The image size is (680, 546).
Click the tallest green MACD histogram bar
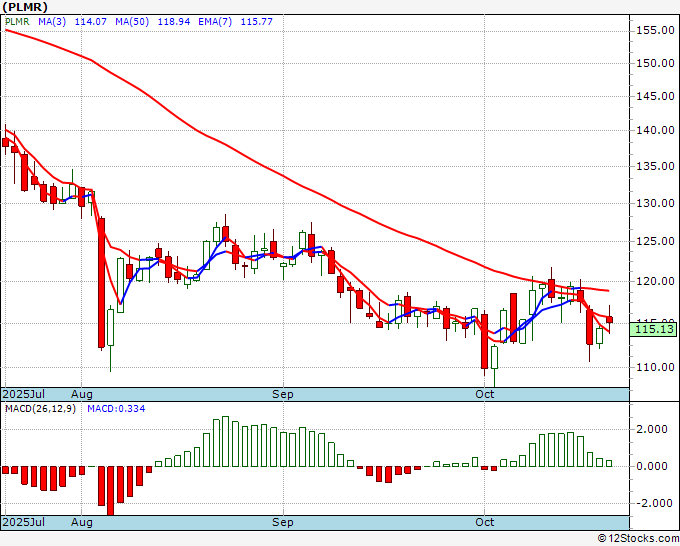click(226, 441)
